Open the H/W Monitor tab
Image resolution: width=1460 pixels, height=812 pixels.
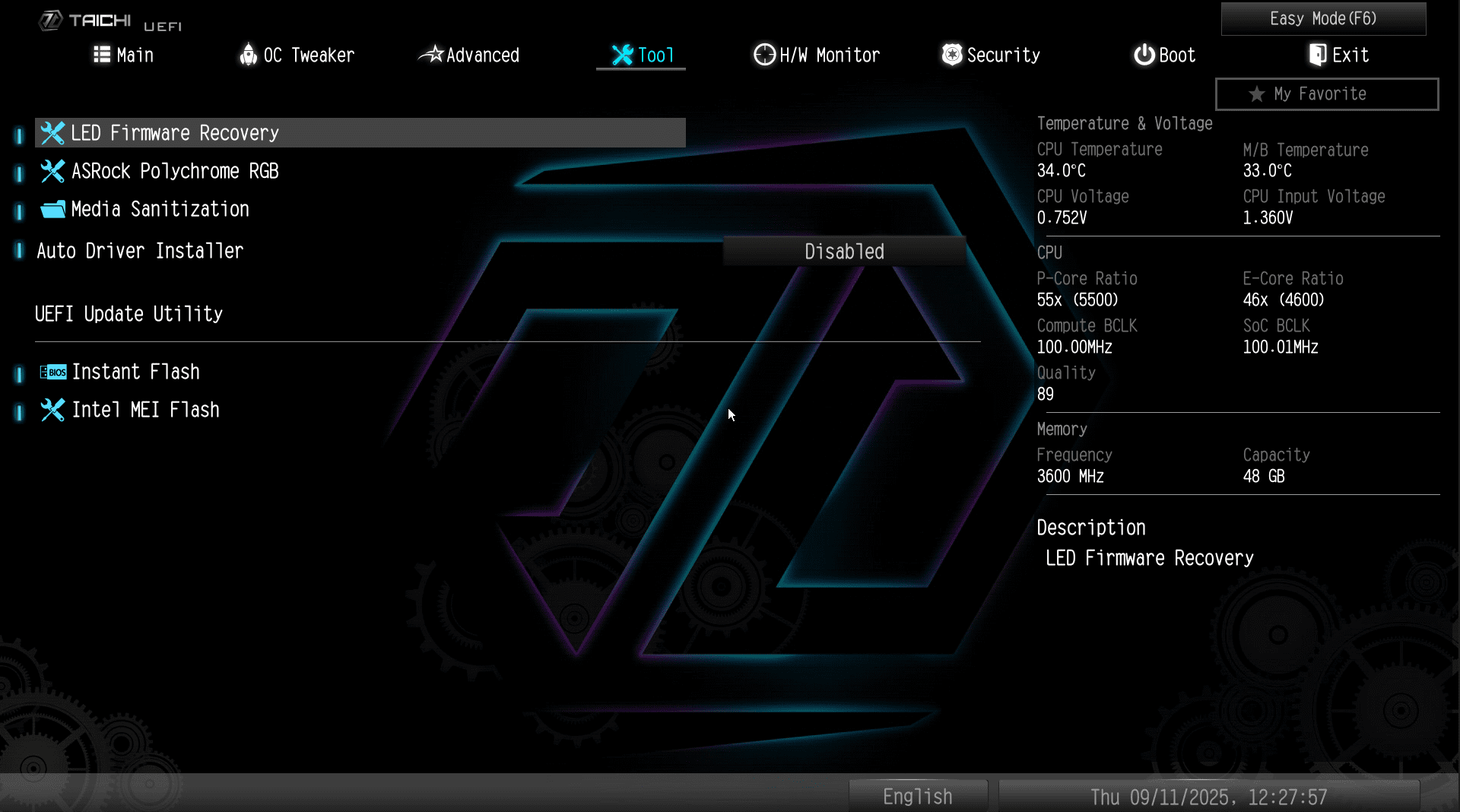(x=817, y=55)
